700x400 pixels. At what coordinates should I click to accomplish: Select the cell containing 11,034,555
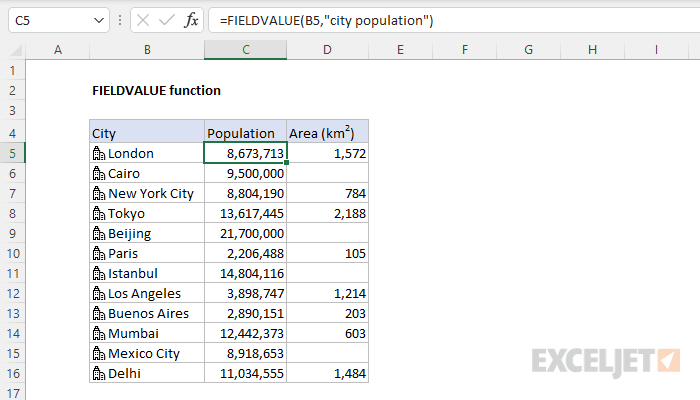coord(246,373)
